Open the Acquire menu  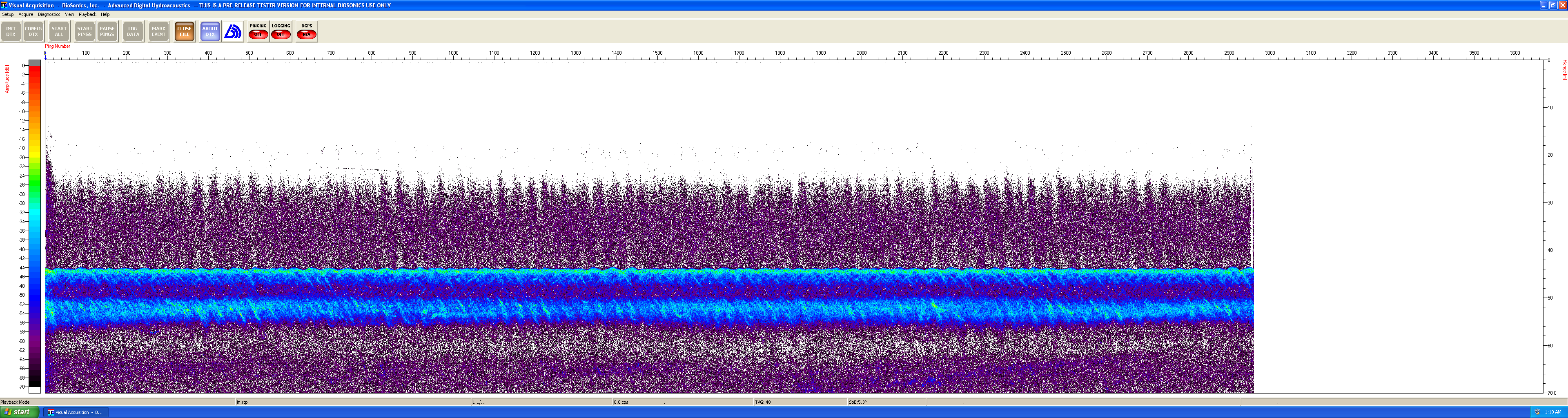pos(26,15)
